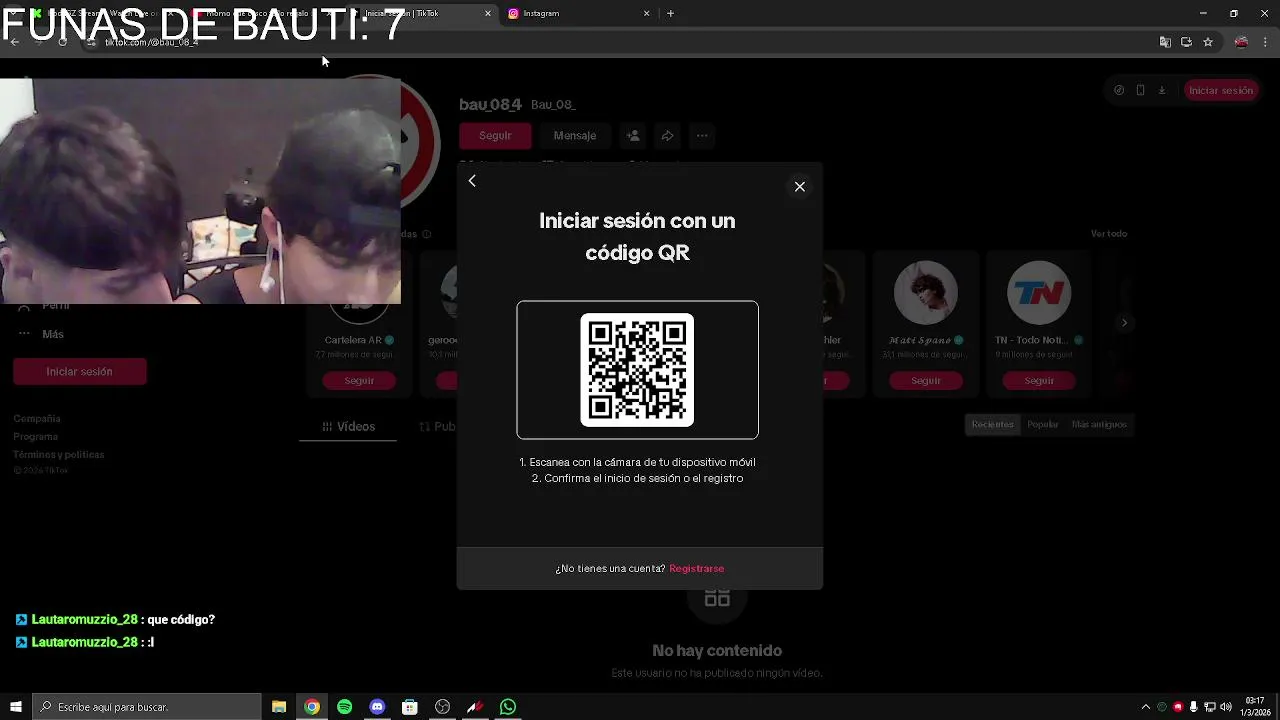Open the Mati Spano avatar
Screen dimensions: 1280x720
click(x=926, y=292)
